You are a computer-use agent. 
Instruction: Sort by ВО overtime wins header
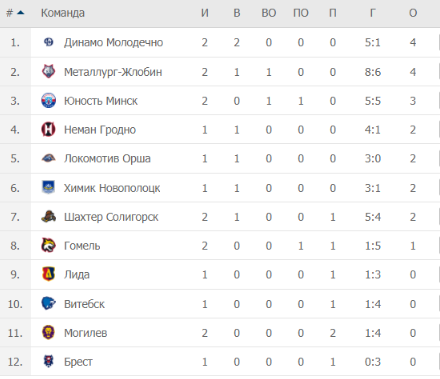tap(269, 13)
